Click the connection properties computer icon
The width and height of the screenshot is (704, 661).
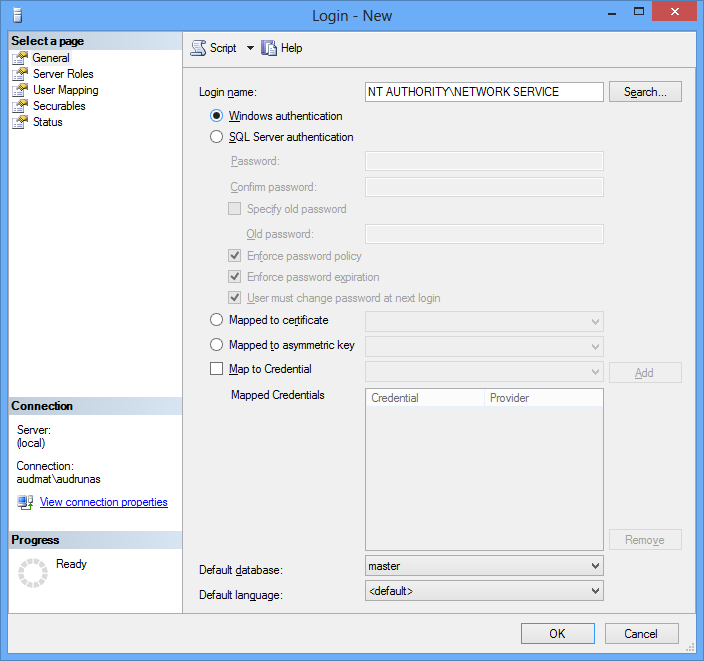click(x=25, y=502)
